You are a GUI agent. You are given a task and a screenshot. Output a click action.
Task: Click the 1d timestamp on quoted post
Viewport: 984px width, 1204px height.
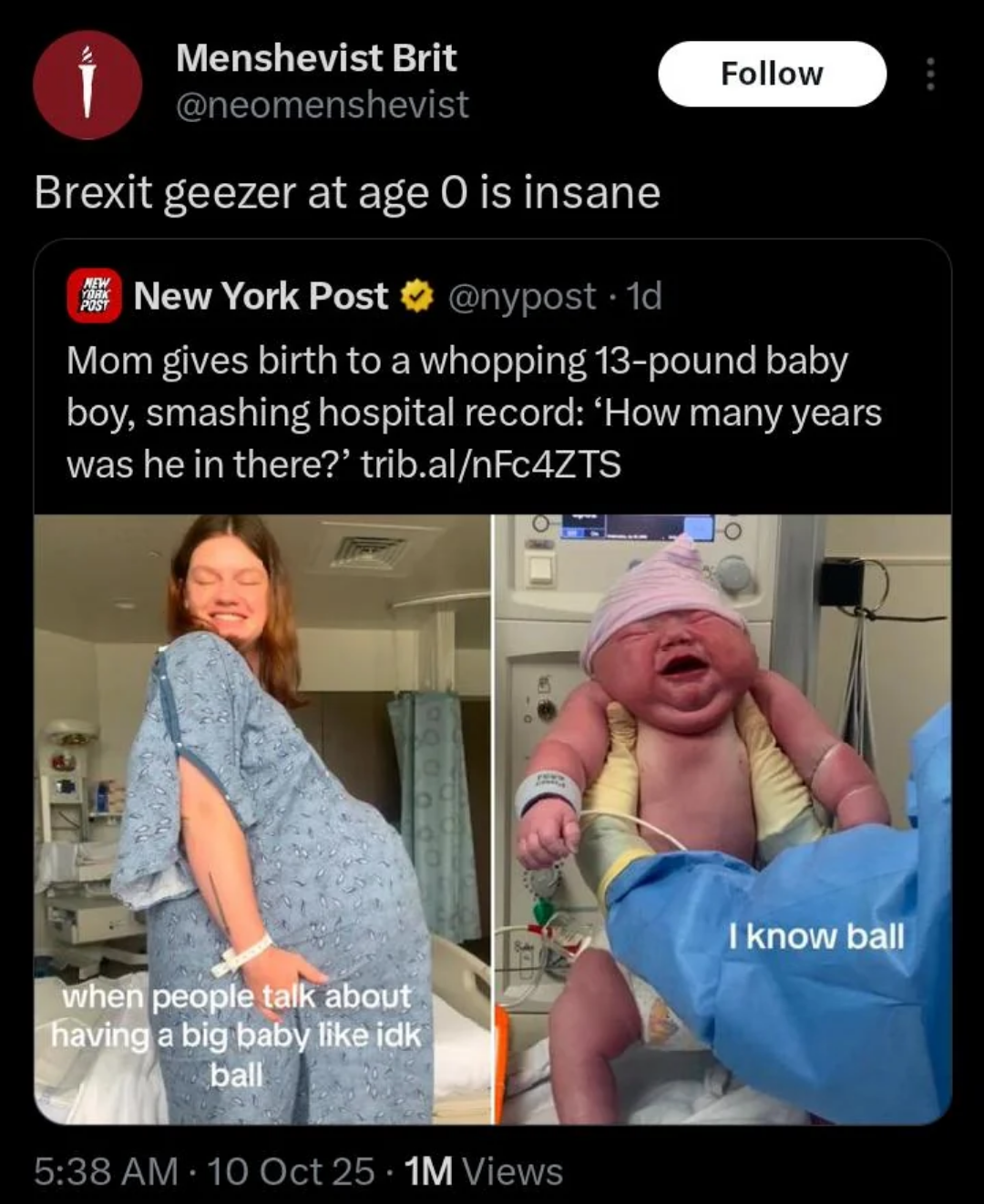tap(645, 297)
